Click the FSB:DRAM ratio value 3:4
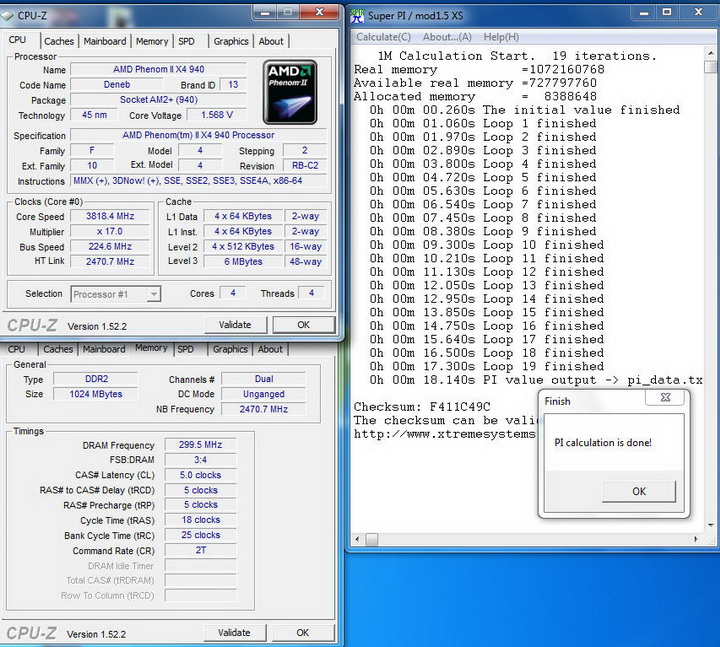This screenshot has height=647, width=720. click(x=201, y=460)
